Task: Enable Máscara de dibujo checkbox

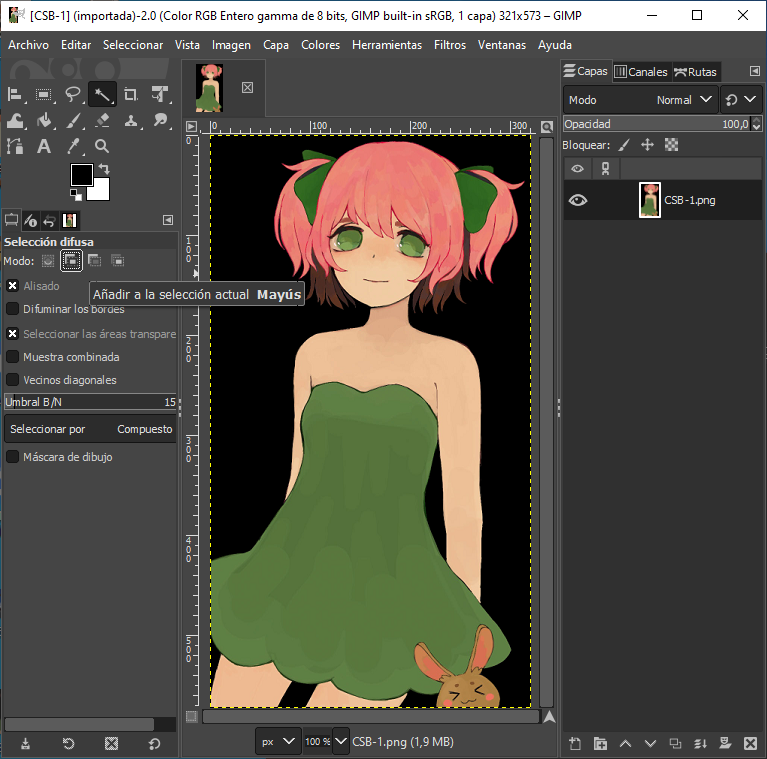Action: 13,456
